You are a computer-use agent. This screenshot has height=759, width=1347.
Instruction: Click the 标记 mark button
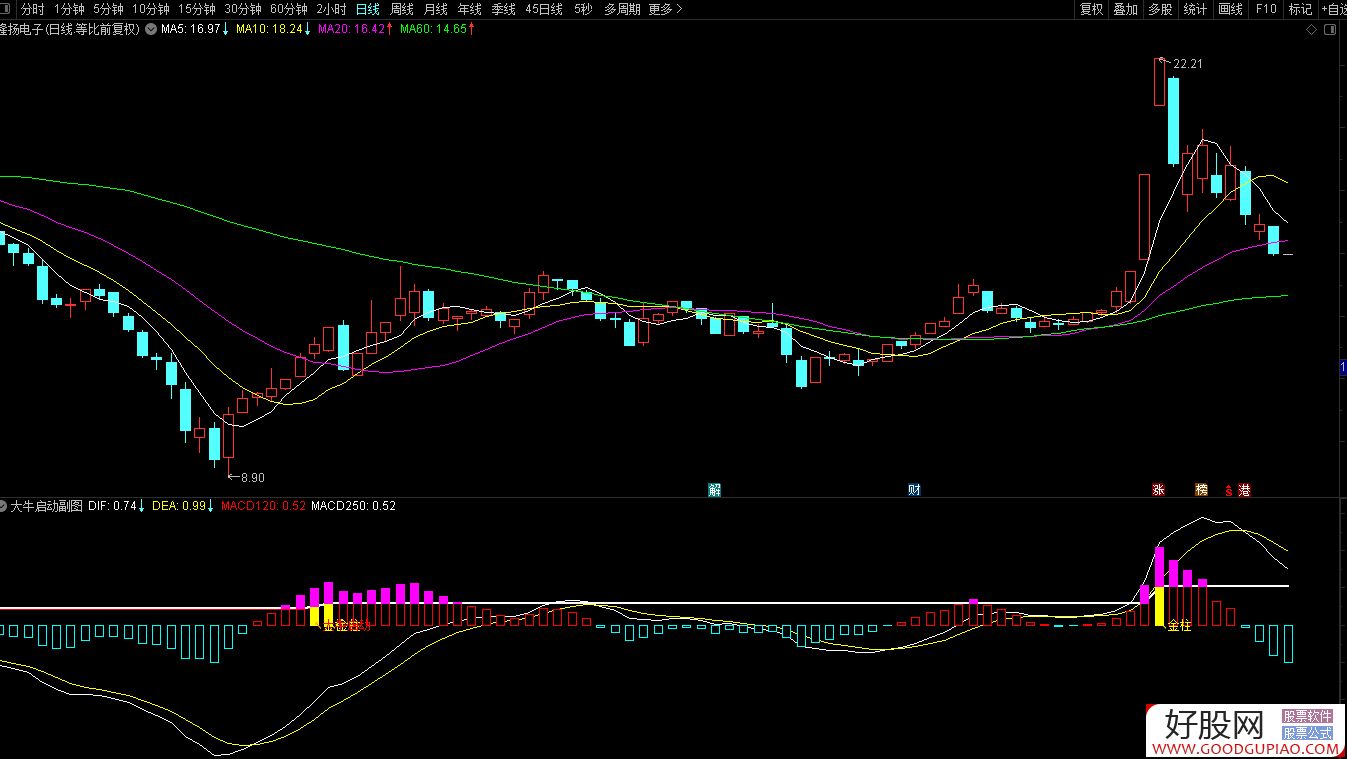click(x=1300, y=9)
